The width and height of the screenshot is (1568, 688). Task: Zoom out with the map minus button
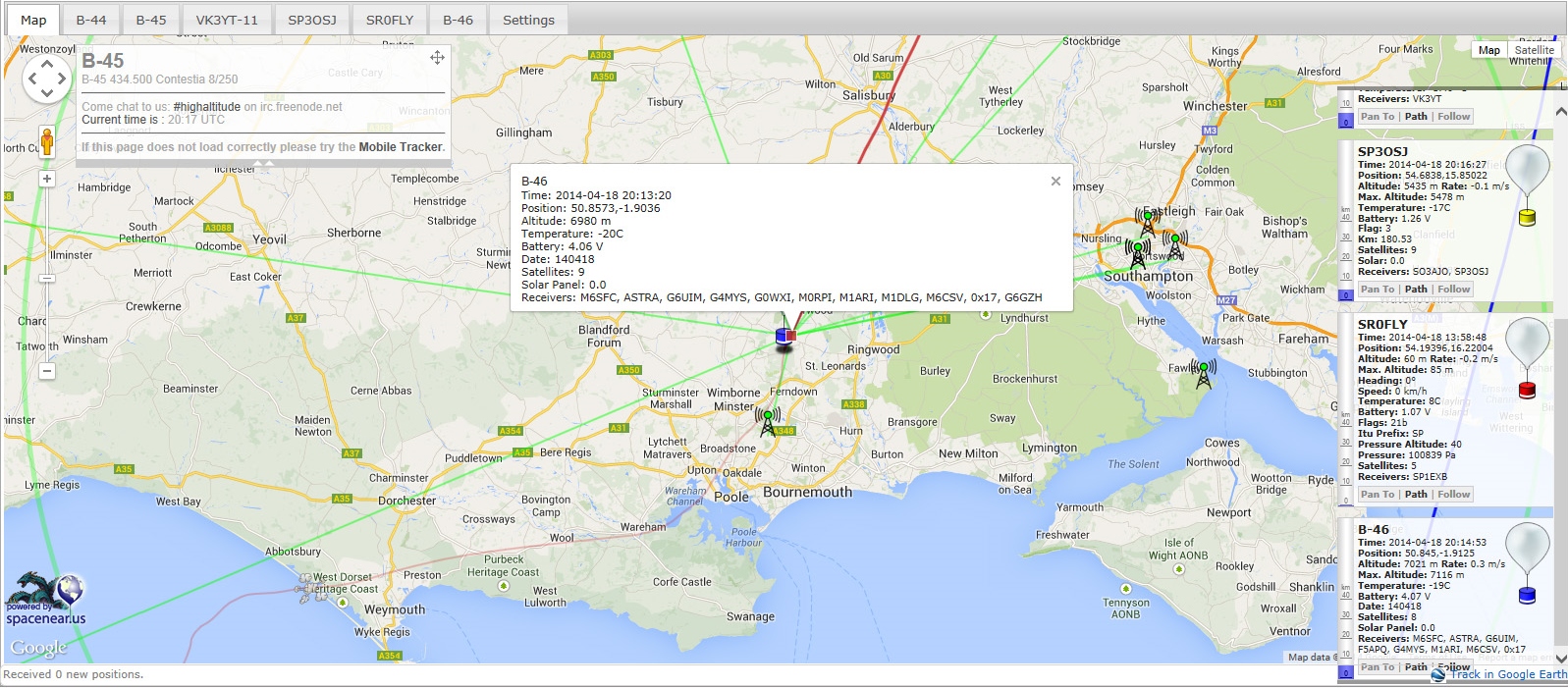[x=47, y=371]
